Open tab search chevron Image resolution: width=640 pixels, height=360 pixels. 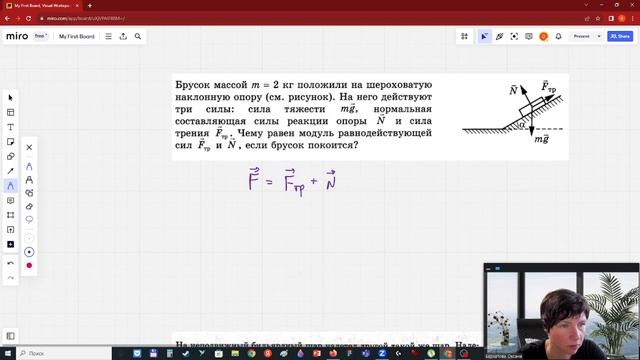pos(586,5)
